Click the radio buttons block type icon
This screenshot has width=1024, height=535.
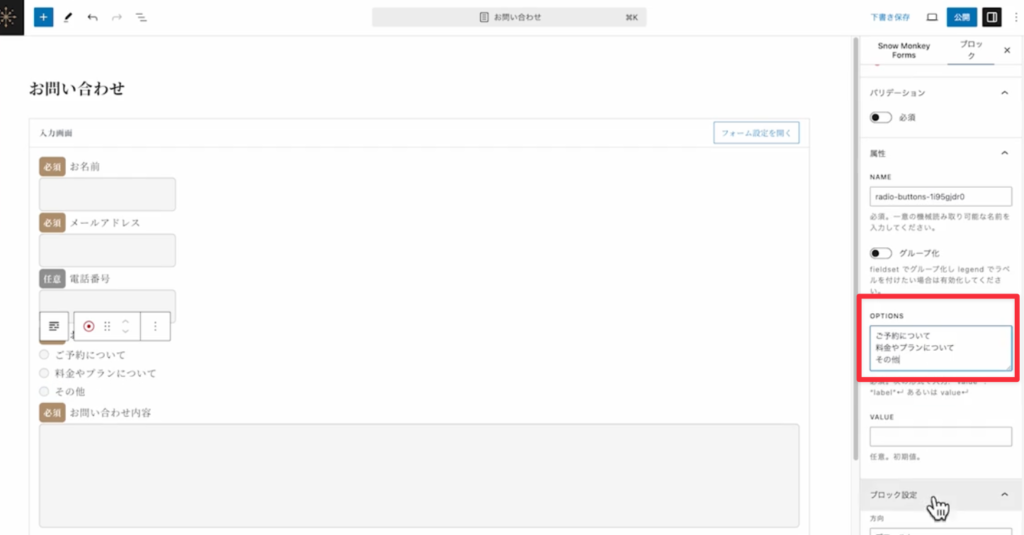89,326
